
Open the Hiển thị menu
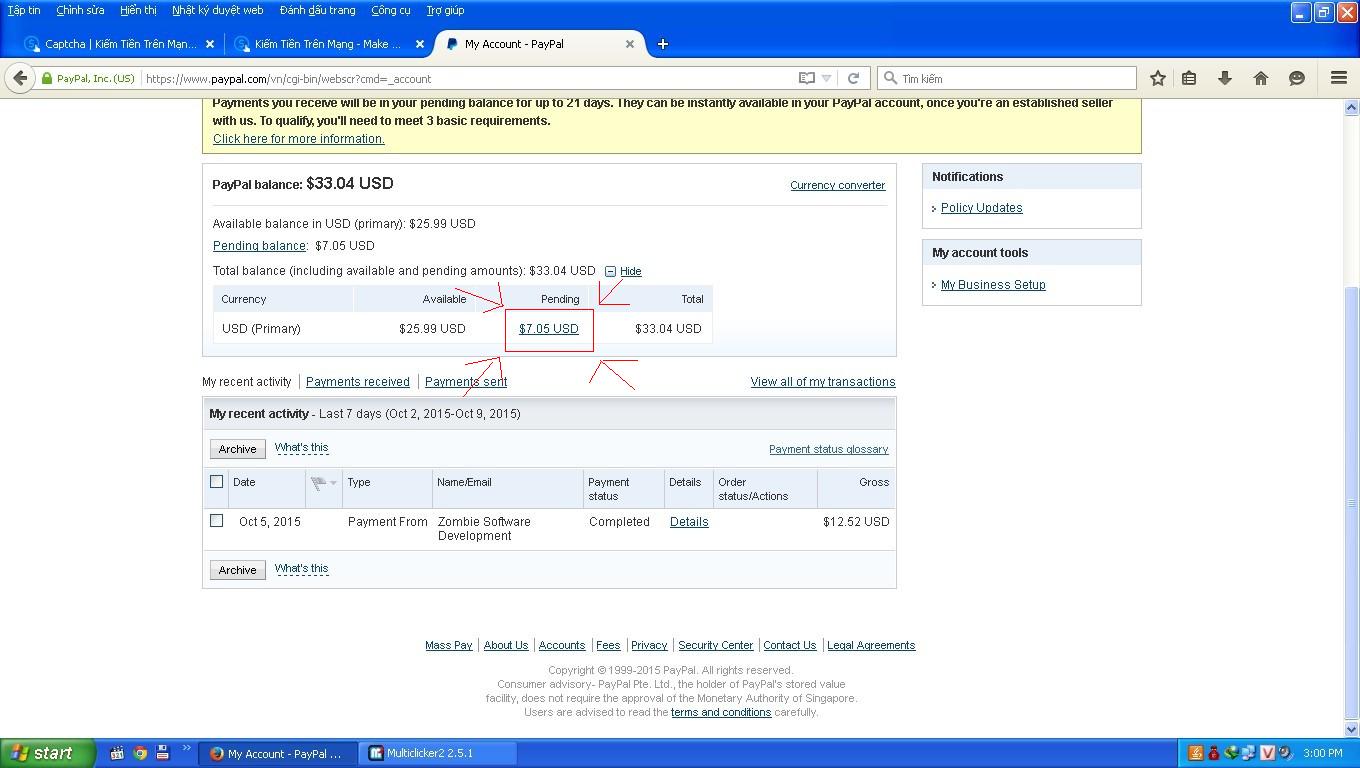click(138, 10)
